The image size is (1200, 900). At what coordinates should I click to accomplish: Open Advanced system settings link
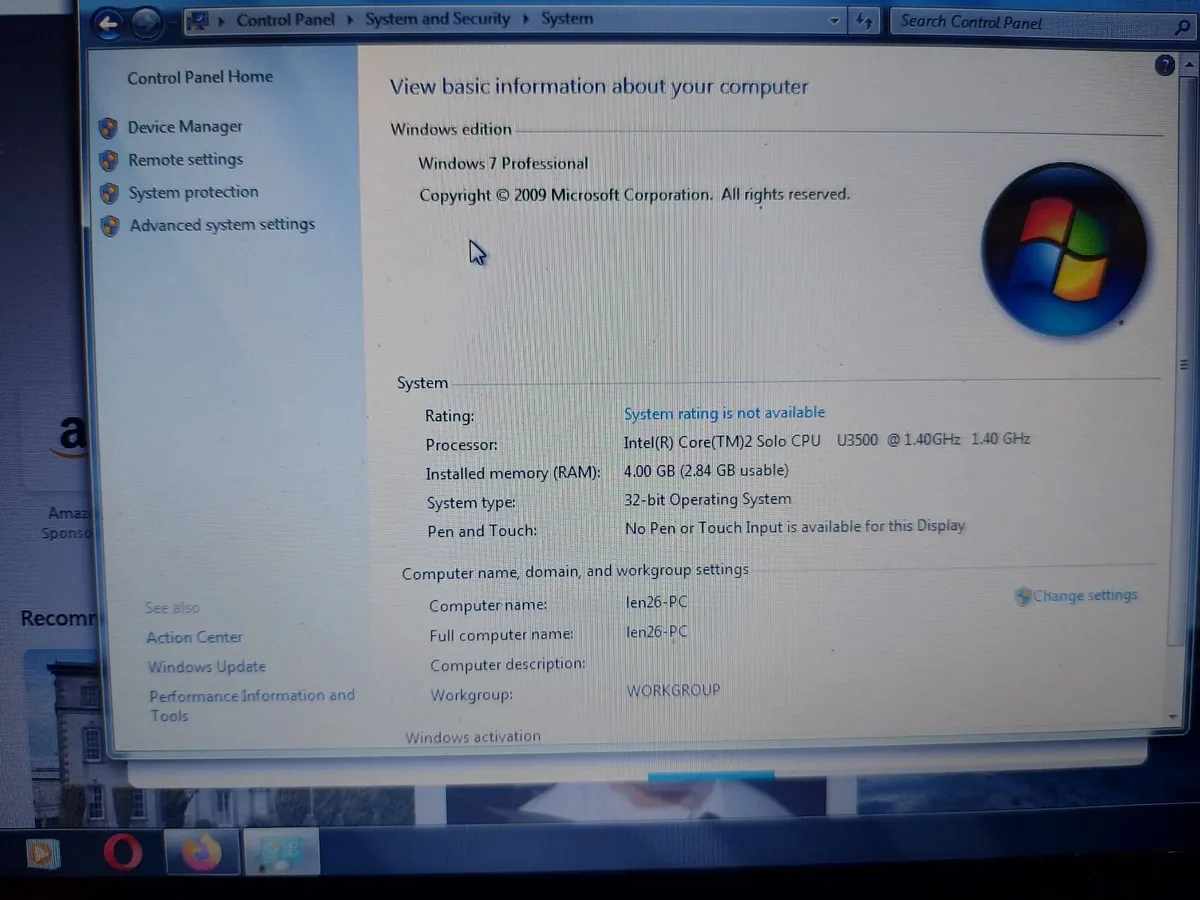222,225
